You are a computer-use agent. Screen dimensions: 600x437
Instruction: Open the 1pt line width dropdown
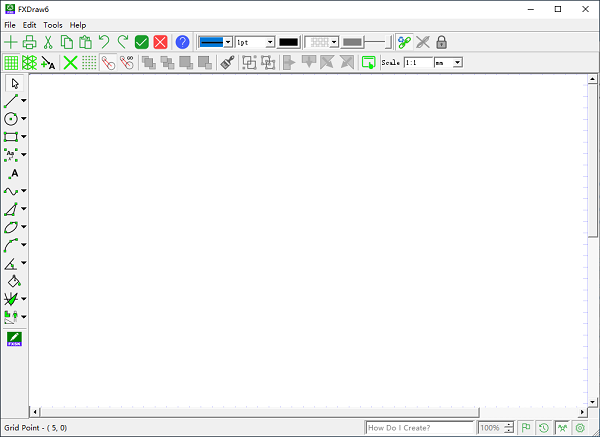coord(270,42)
